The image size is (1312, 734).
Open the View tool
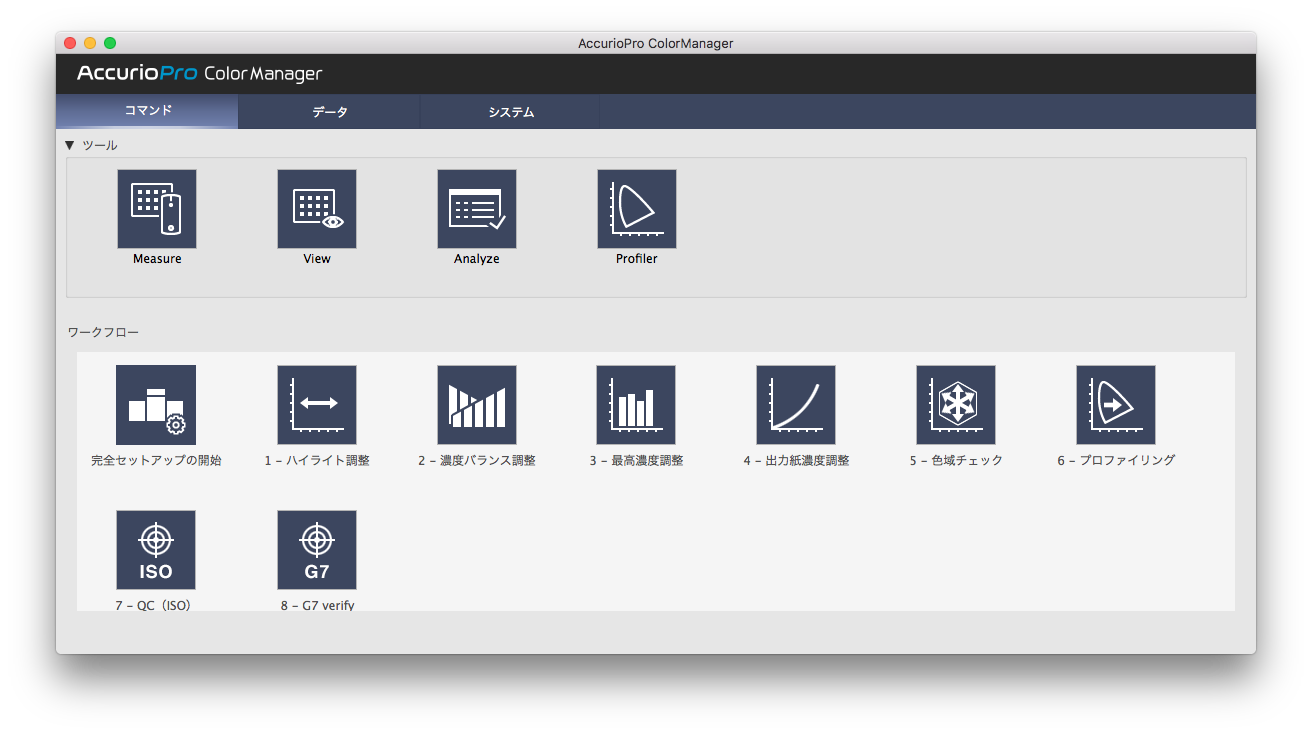317,209
